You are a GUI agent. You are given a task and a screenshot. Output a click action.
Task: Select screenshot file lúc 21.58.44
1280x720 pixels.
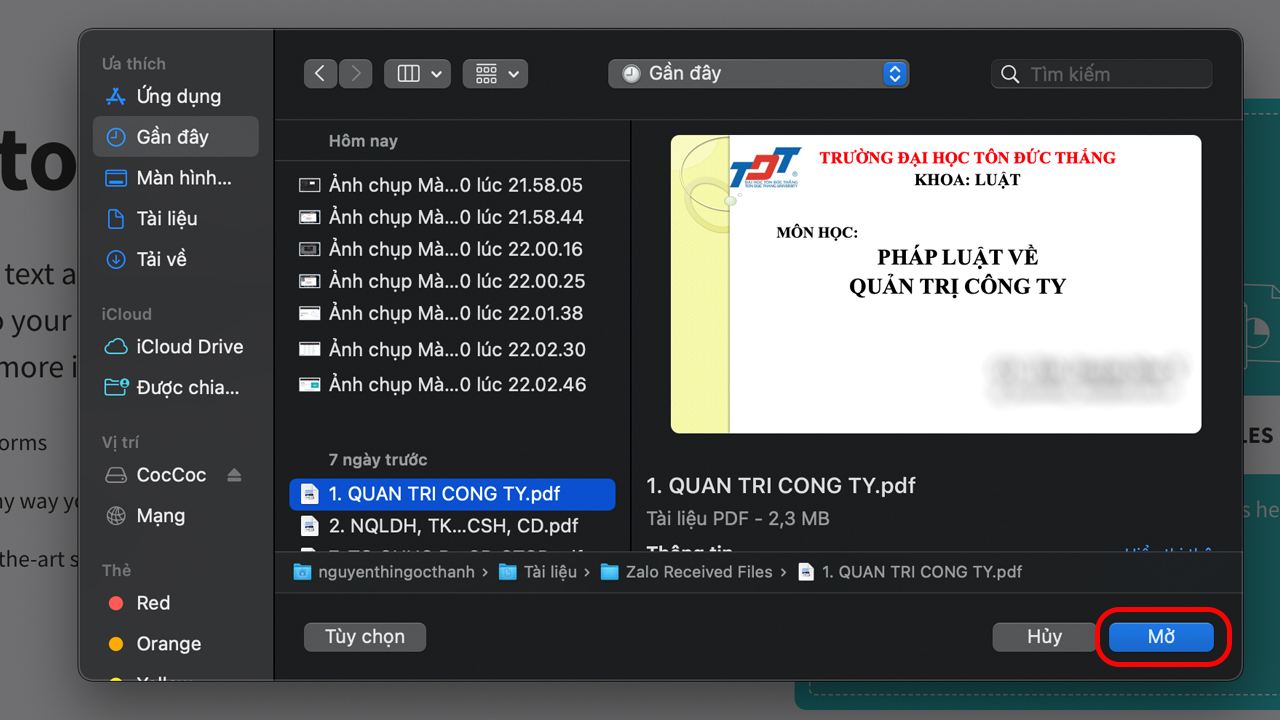[452, 217]
